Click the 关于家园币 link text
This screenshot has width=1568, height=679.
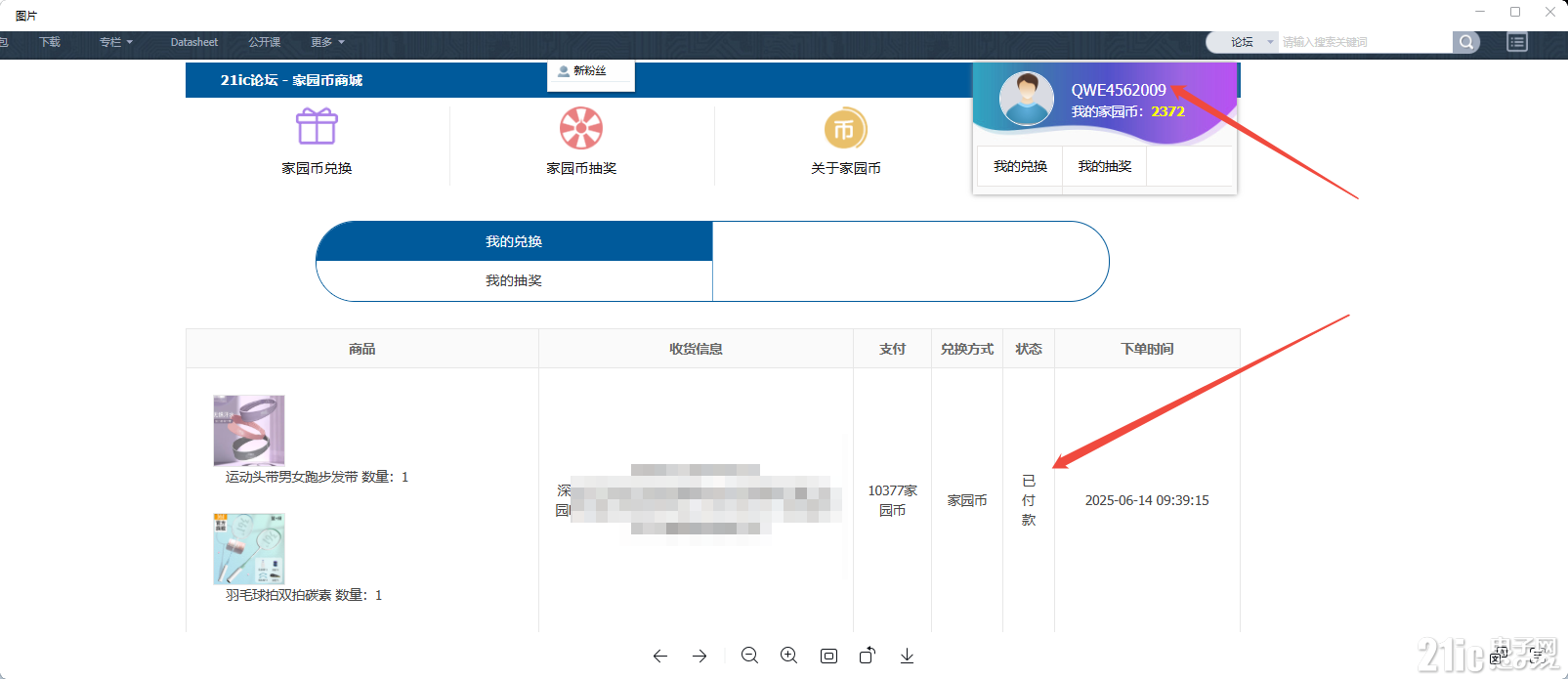point(846,168)
